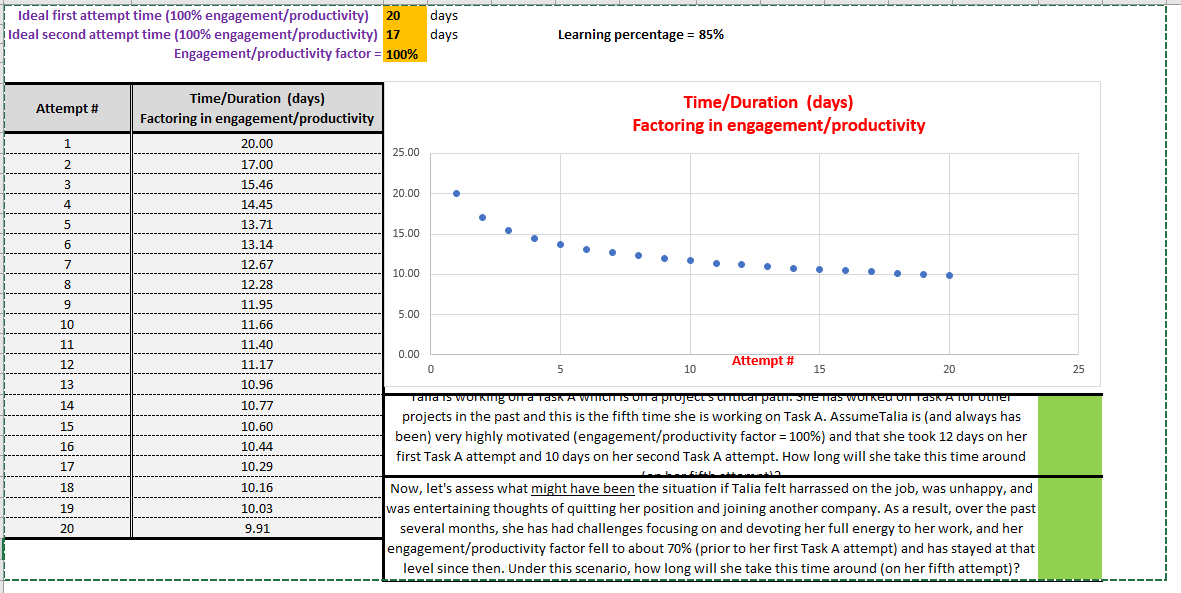Select table cell with duration 11.40
Viewport: 1181px width, 593px height.
(x=257, y=344)
